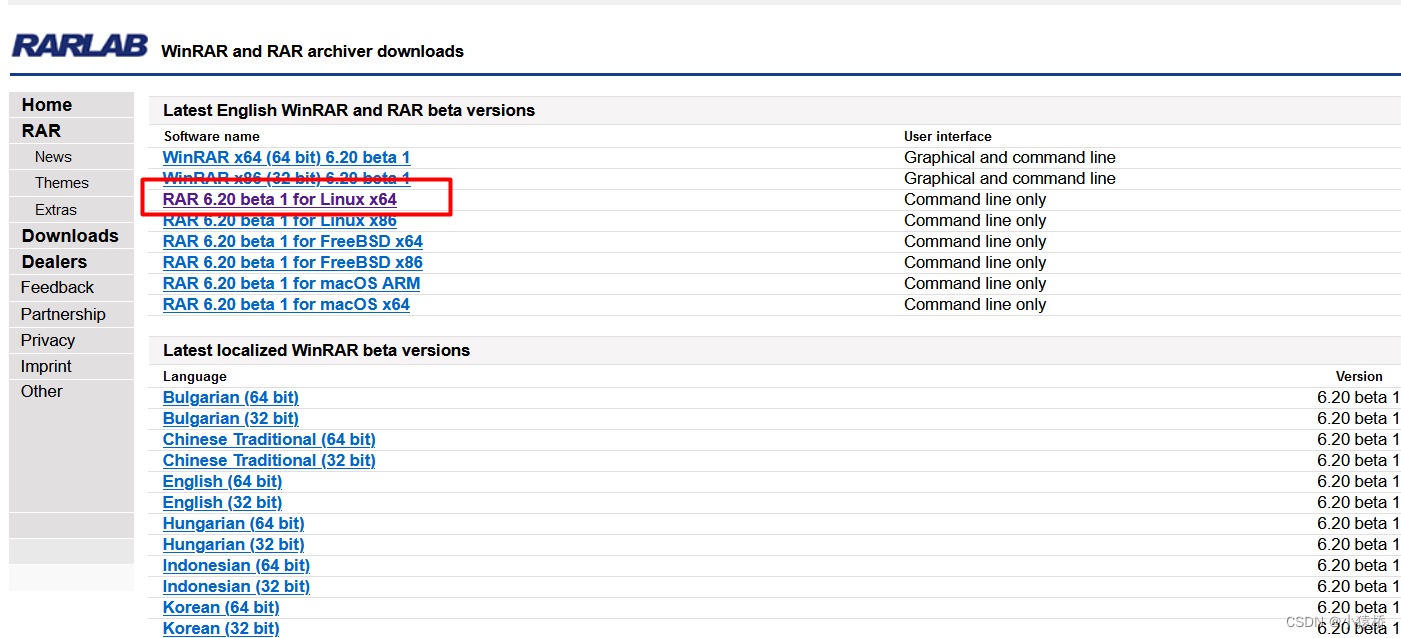1401x638 pixels.
Task: Open the Imprint sidebar page
Action: pos(46,366)
